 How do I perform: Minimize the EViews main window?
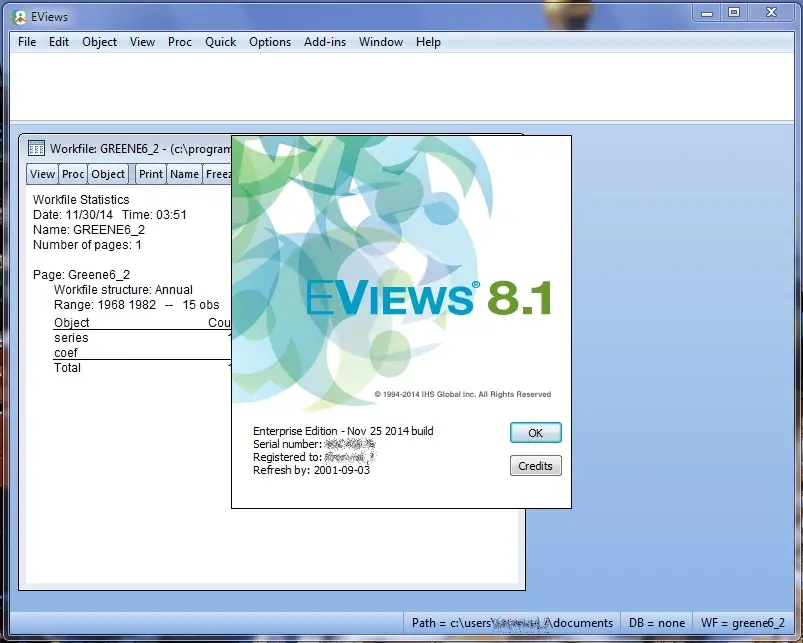pyautogui.click(x=707, y=13)
